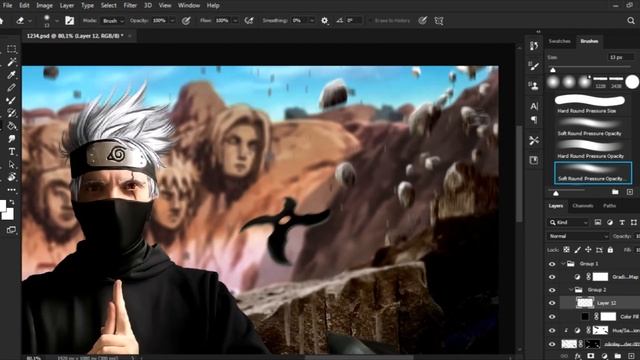The image size is (640, 360).
Task: Open the Normal blend mode dropdown
Action: click(x=578, y=236)
